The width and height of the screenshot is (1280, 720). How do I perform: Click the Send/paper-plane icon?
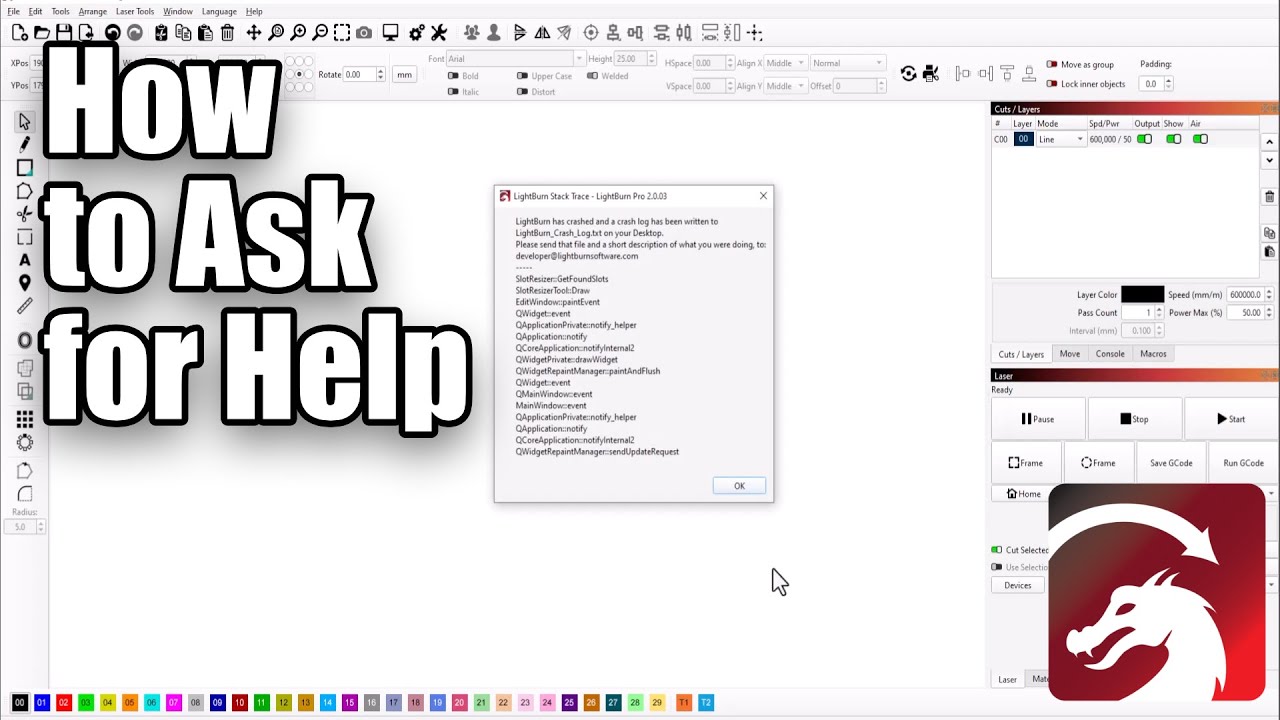tap(564, 33)
